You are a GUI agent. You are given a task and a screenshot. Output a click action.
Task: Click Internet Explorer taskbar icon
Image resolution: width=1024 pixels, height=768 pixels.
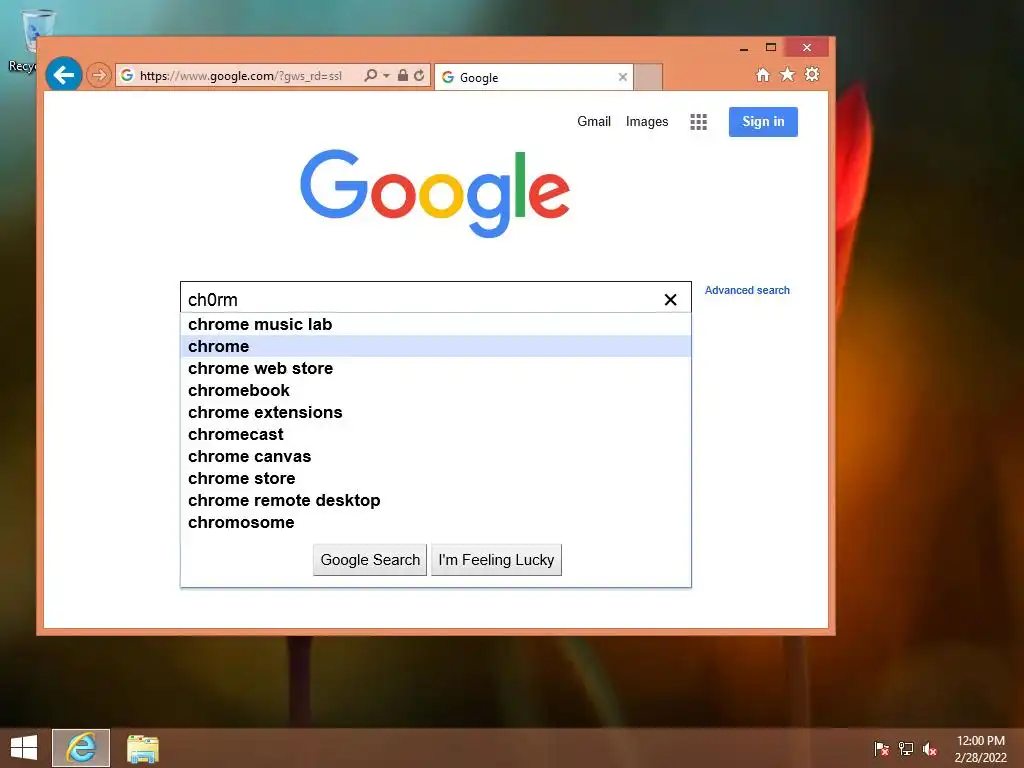click(81, 748)
